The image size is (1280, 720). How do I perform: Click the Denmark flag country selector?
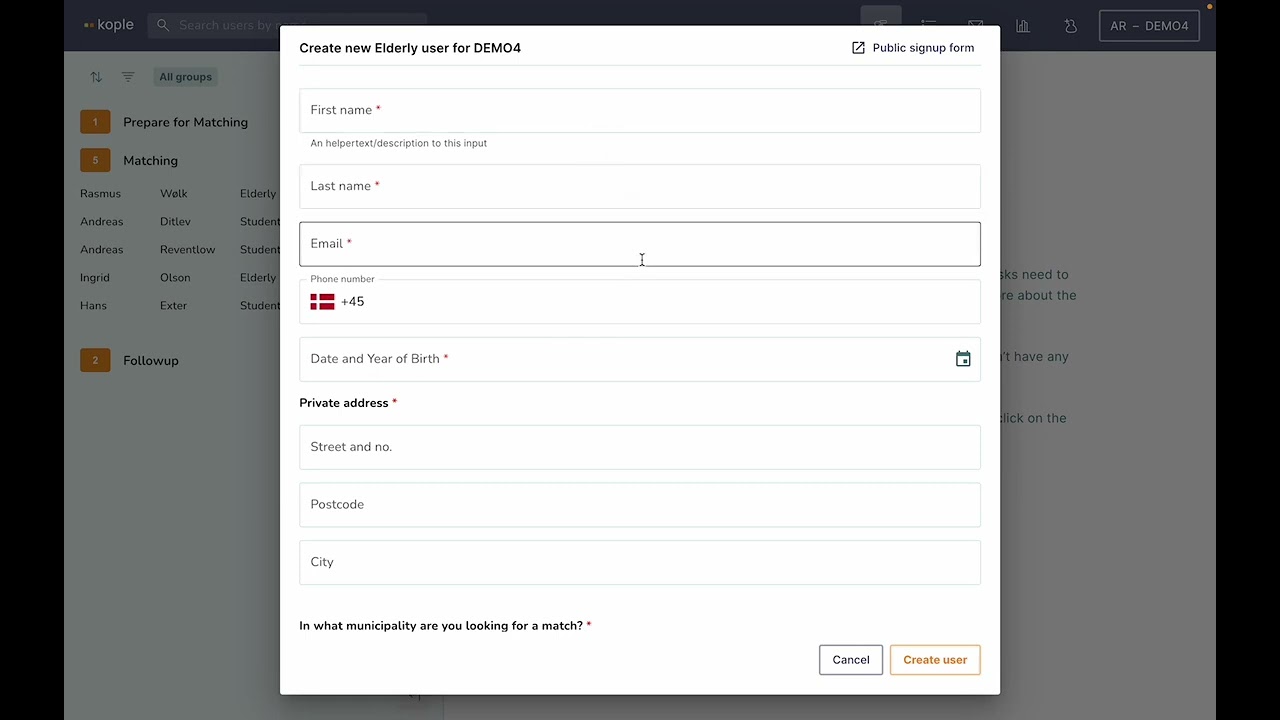tap(322, 302)
